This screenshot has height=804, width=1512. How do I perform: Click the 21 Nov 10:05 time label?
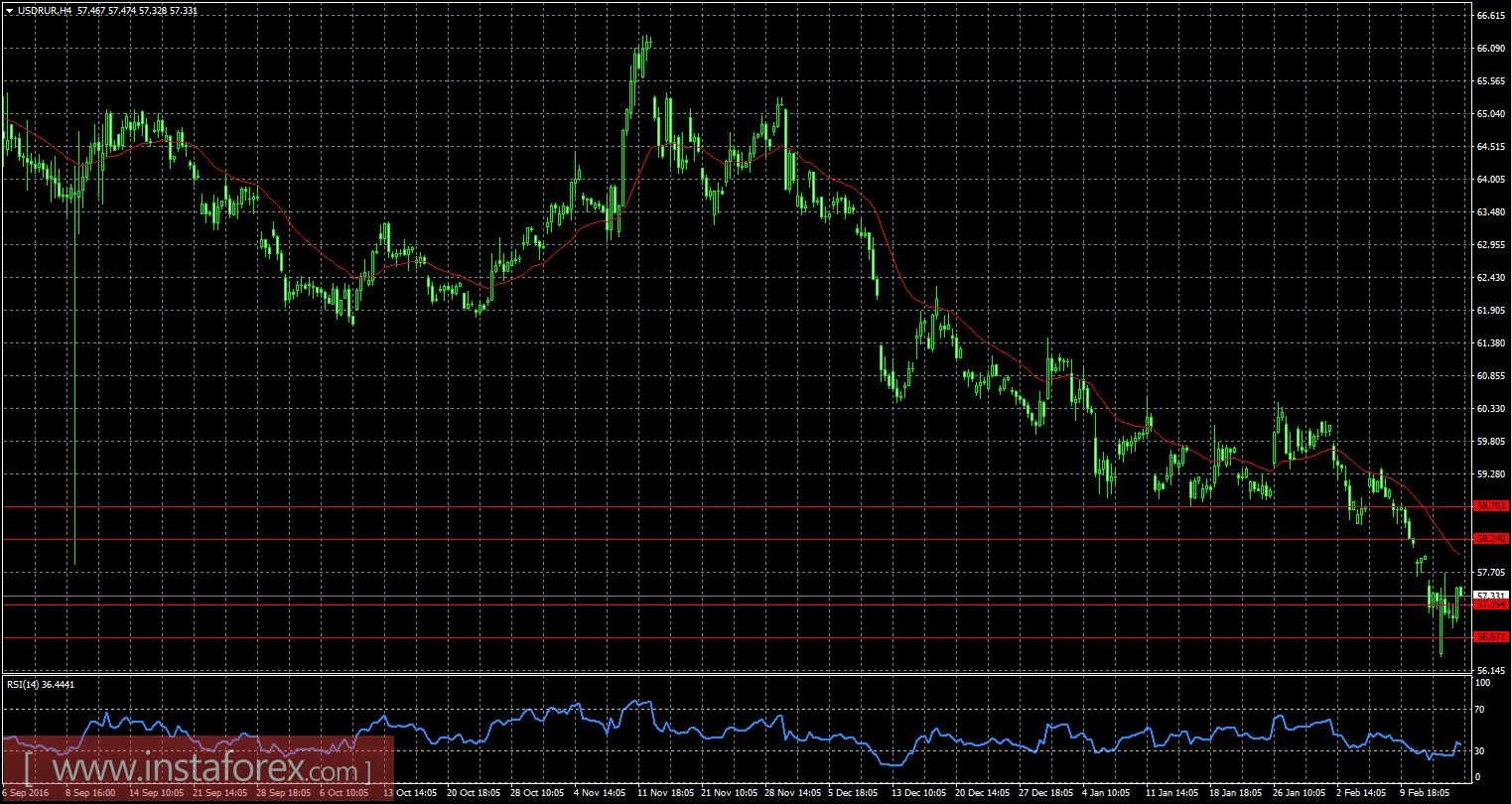point(729,794)
